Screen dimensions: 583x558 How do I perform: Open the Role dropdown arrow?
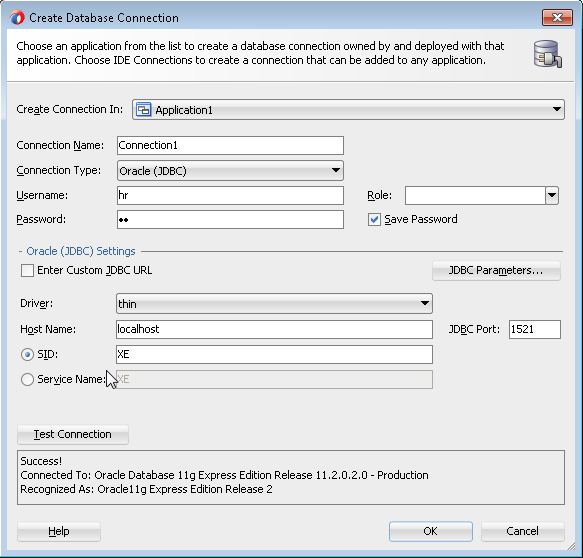point(552,196)
